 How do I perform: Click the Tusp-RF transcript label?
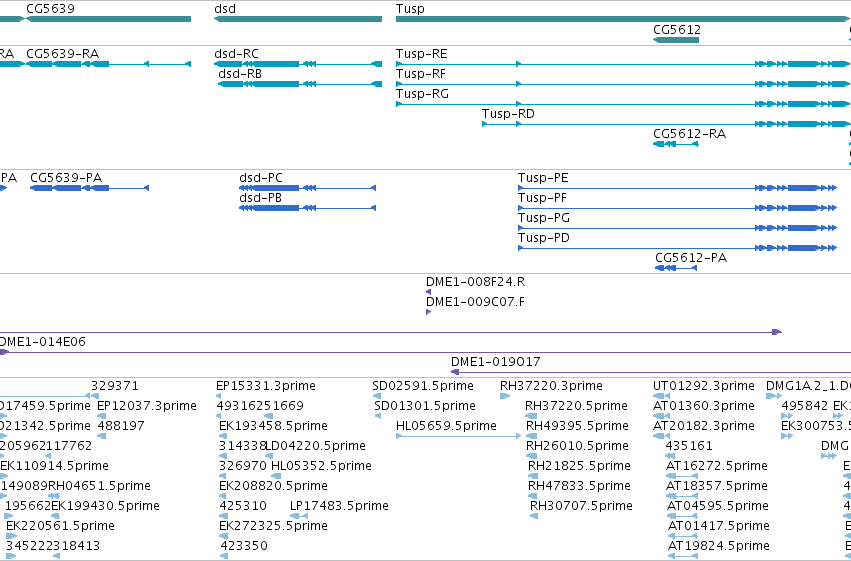point(421,74)
